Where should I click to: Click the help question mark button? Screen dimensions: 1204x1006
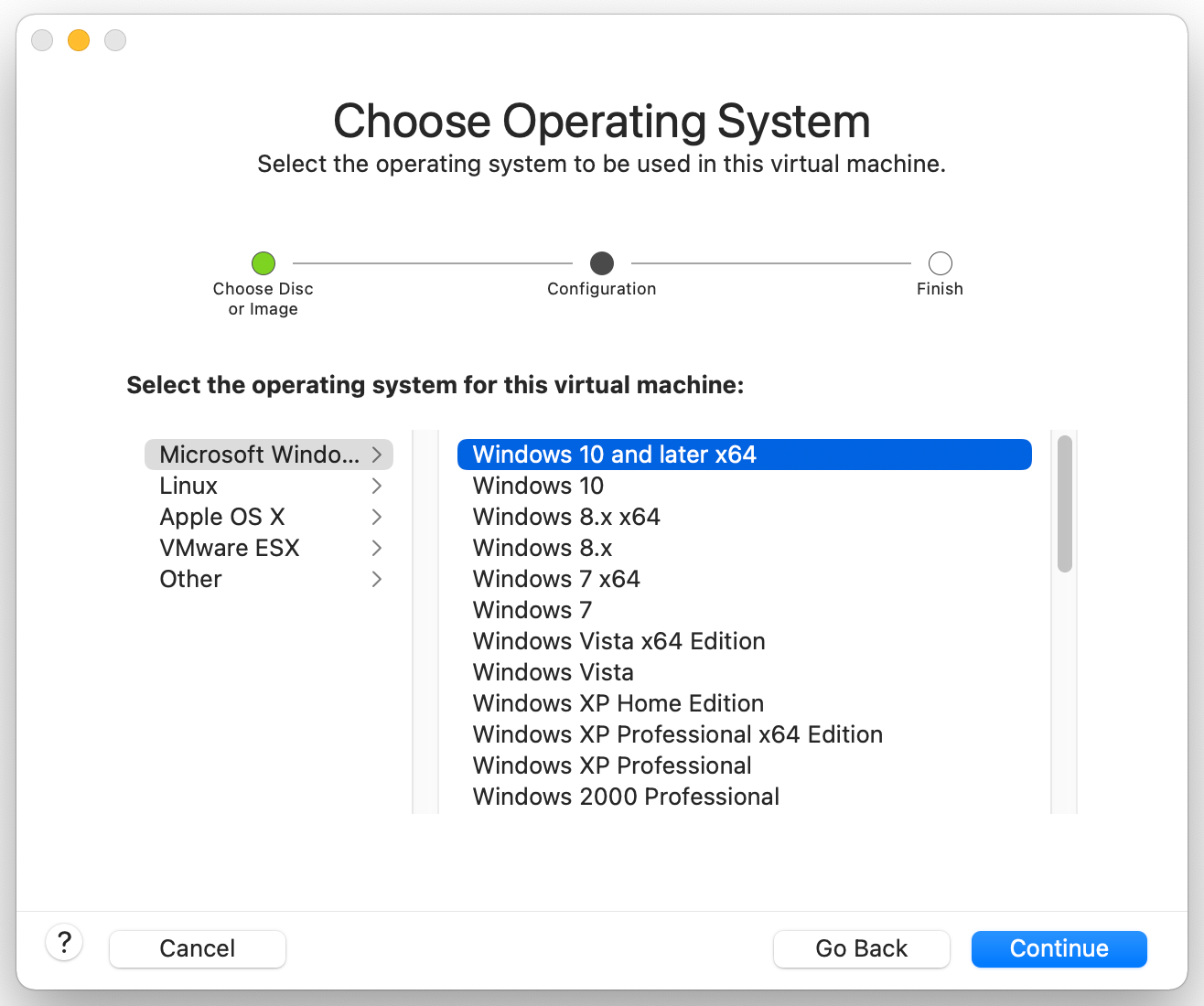[64, 942]
